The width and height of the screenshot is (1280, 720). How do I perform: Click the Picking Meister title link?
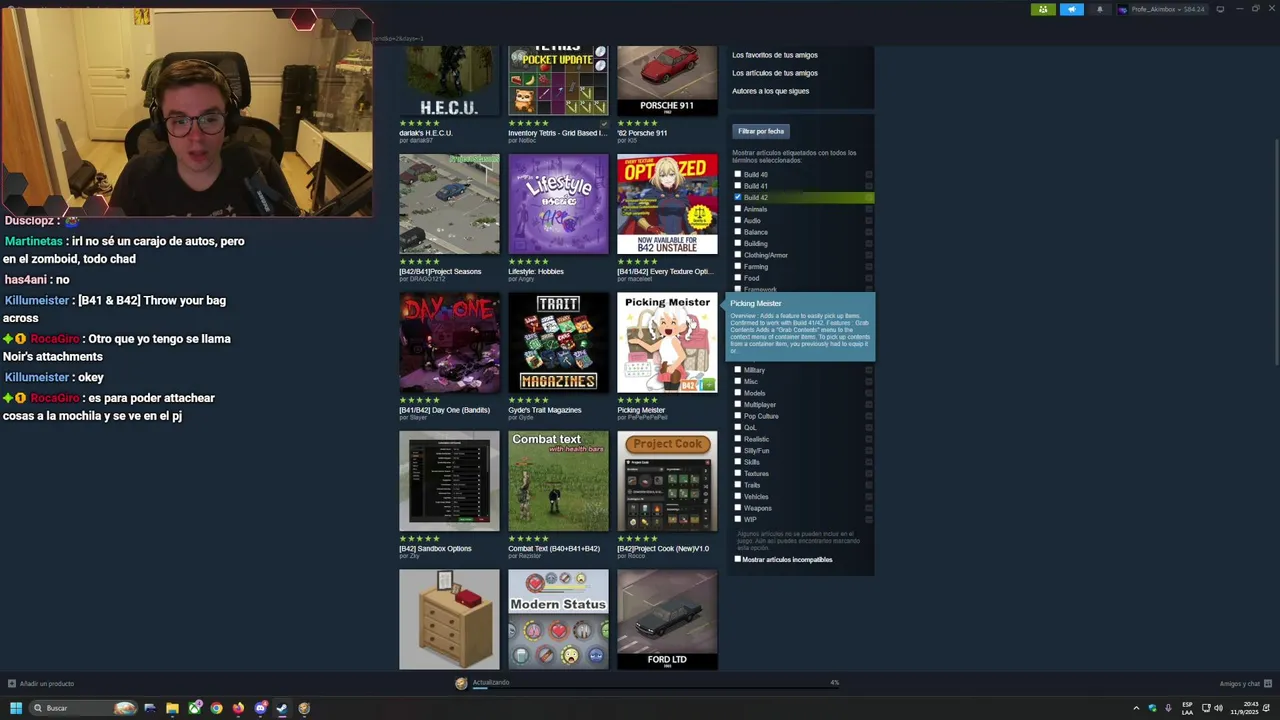tap(641, 410)
